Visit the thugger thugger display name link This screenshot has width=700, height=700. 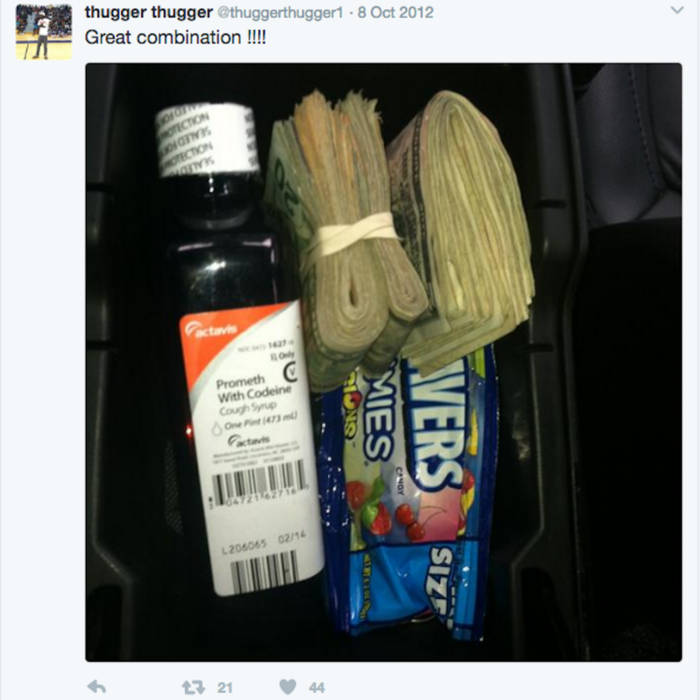pyautogui.click(x=149, y=12)
